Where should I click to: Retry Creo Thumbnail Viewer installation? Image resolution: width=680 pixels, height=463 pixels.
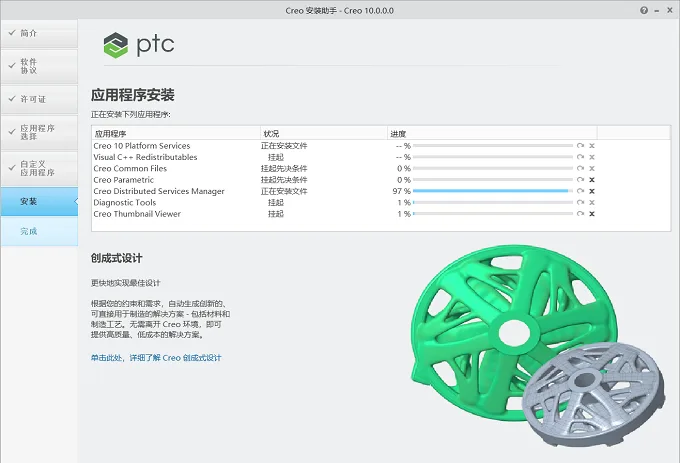point(580,214)
